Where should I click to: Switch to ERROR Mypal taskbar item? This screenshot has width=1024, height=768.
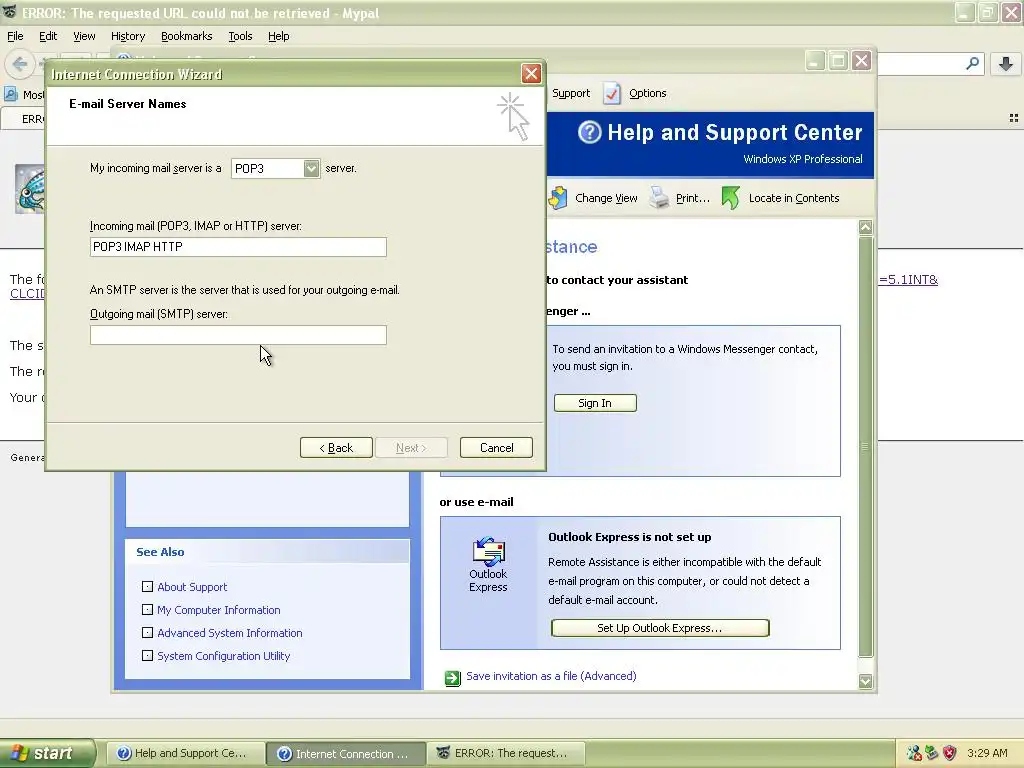coord(506,754)
